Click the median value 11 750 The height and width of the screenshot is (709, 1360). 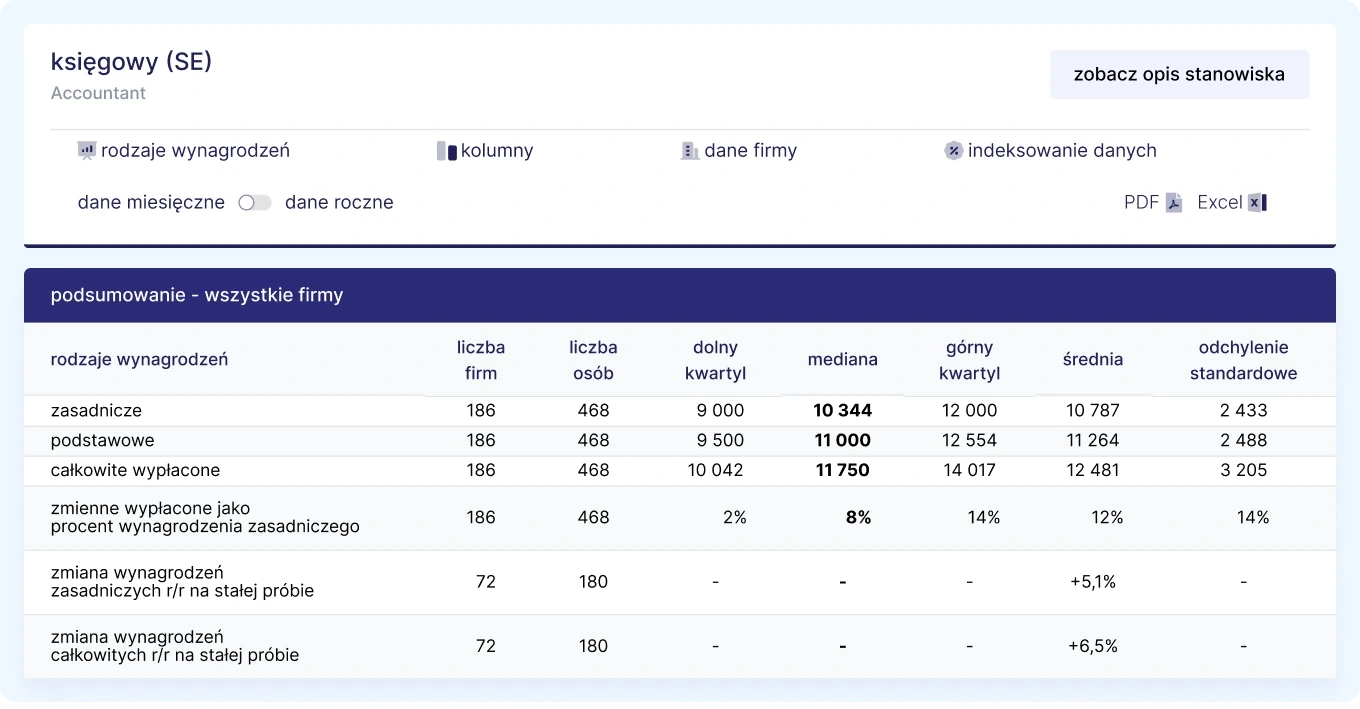[842, 470]
